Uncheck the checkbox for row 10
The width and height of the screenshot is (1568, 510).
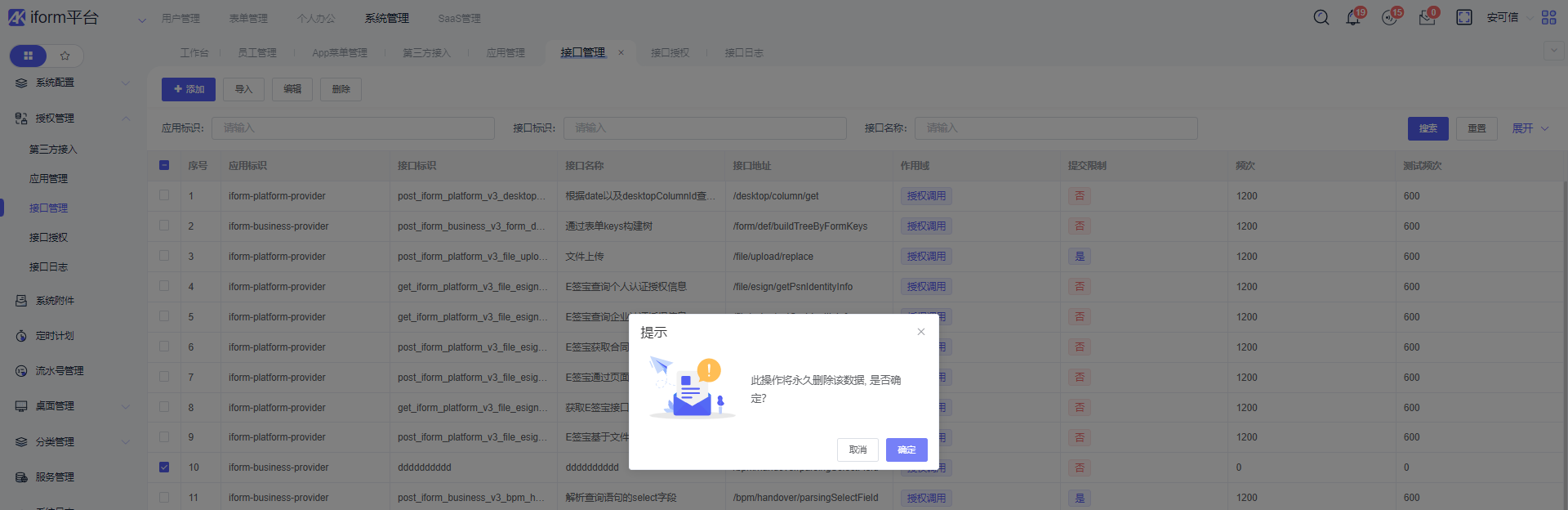[164, 467]
